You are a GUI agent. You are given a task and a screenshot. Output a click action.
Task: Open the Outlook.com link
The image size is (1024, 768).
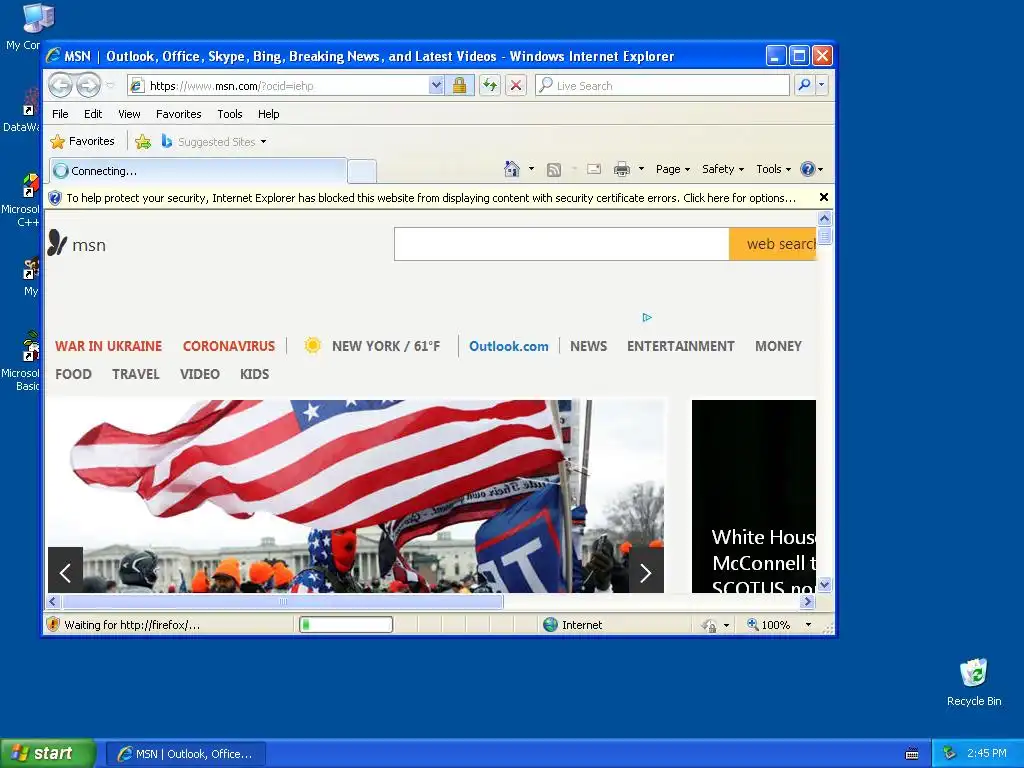[509, 346]
